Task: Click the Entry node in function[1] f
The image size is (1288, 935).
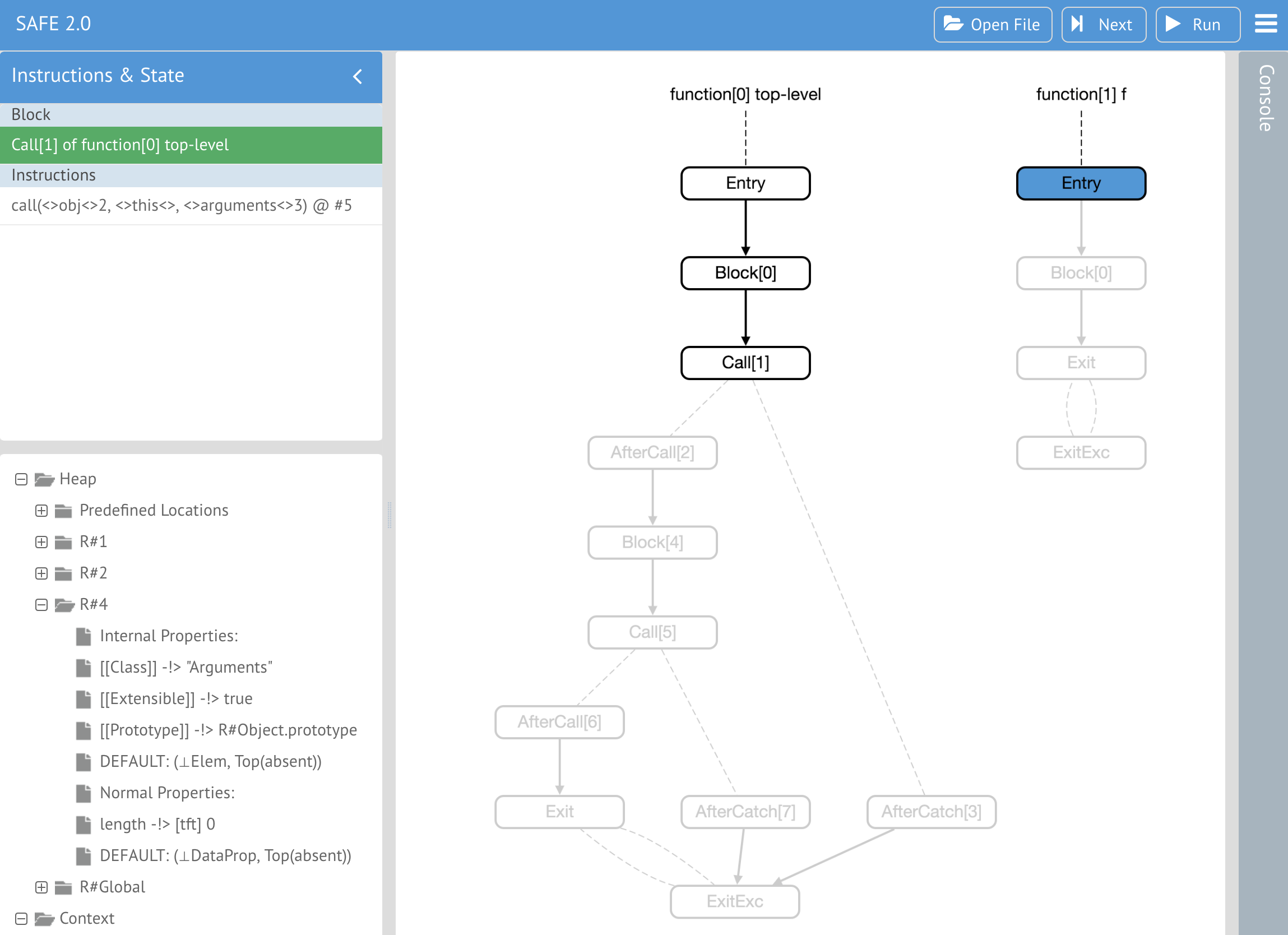Action: click(x=1079, y=183)
